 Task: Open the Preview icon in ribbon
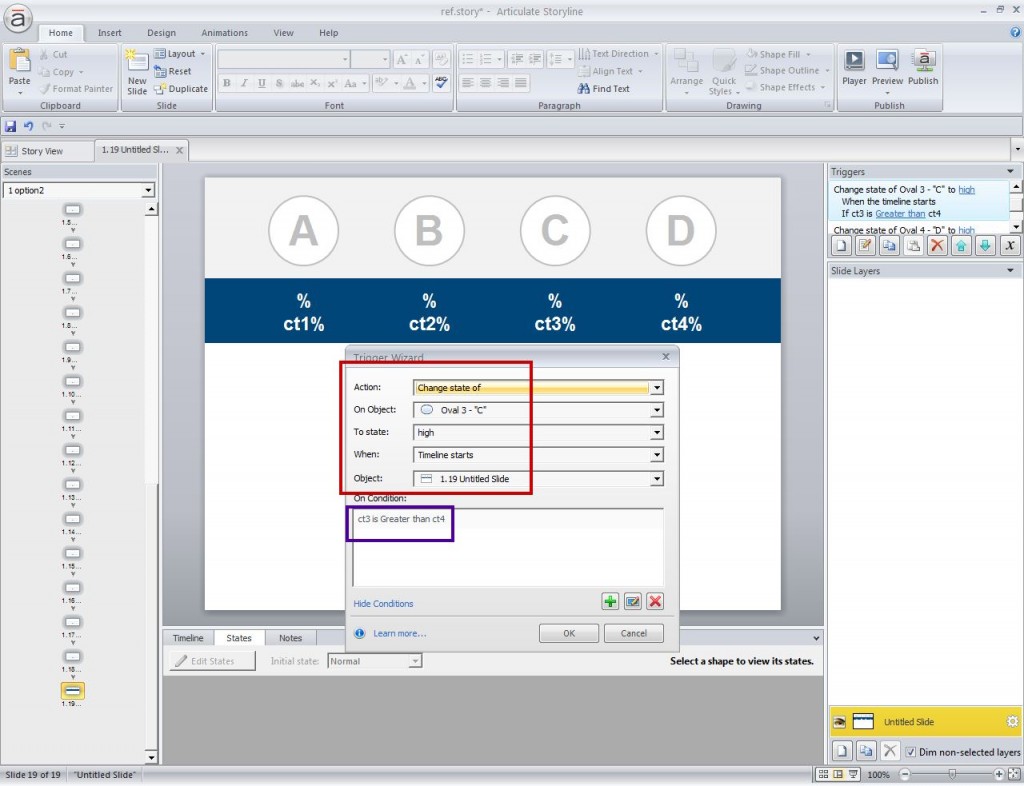tap(887, 67)
